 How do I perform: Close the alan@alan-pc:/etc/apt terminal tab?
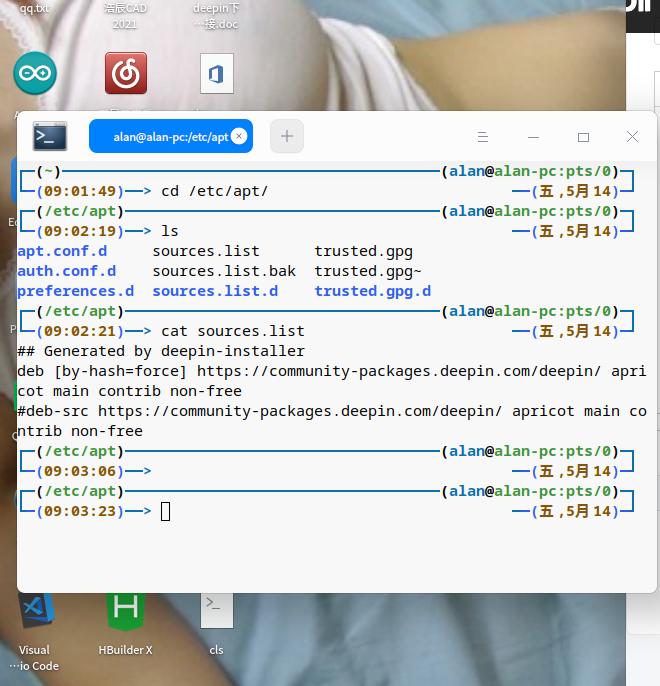tap(239, 136)
